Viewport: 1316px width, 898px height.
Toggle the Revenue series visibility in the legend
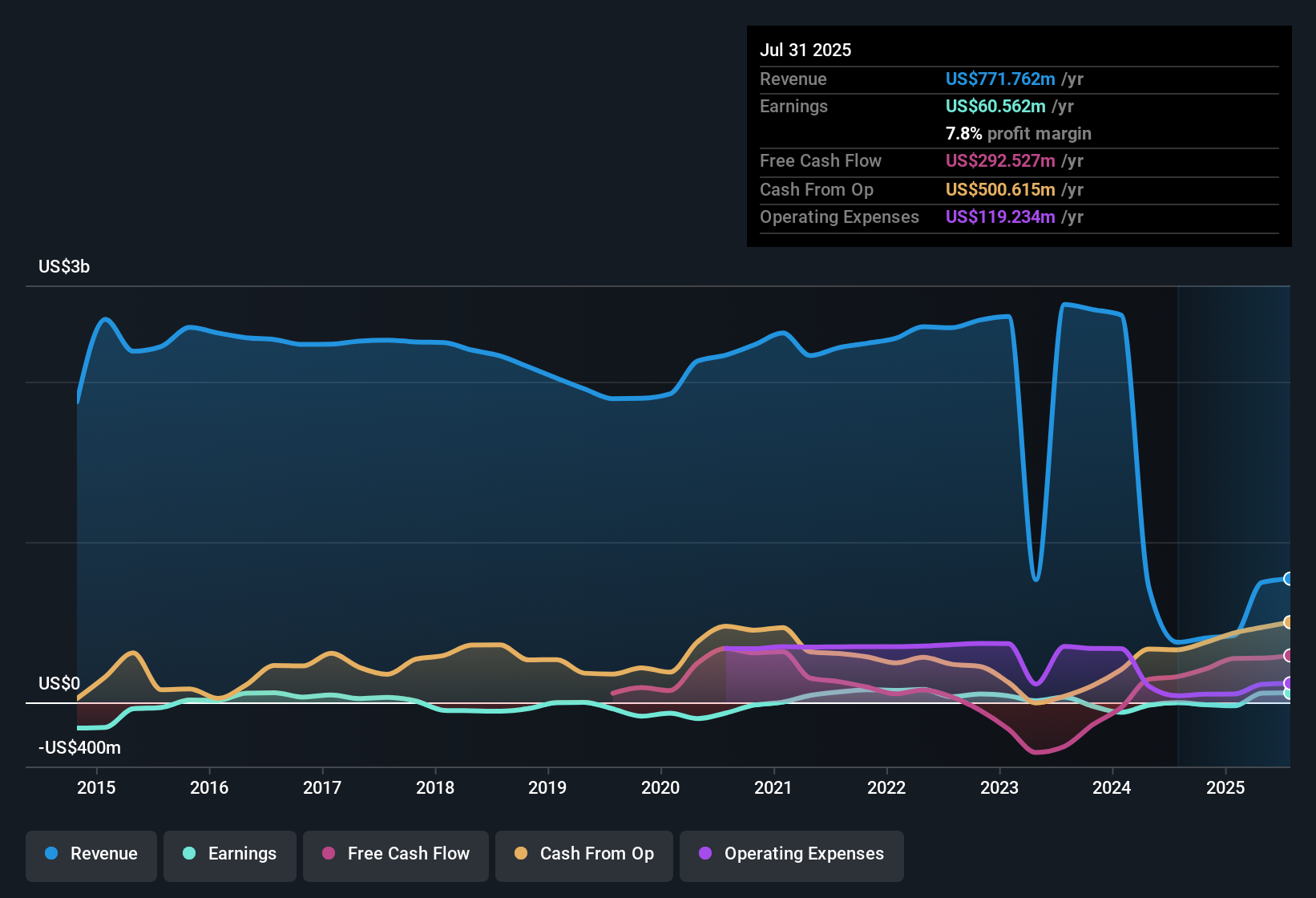[x=91, y=854]
